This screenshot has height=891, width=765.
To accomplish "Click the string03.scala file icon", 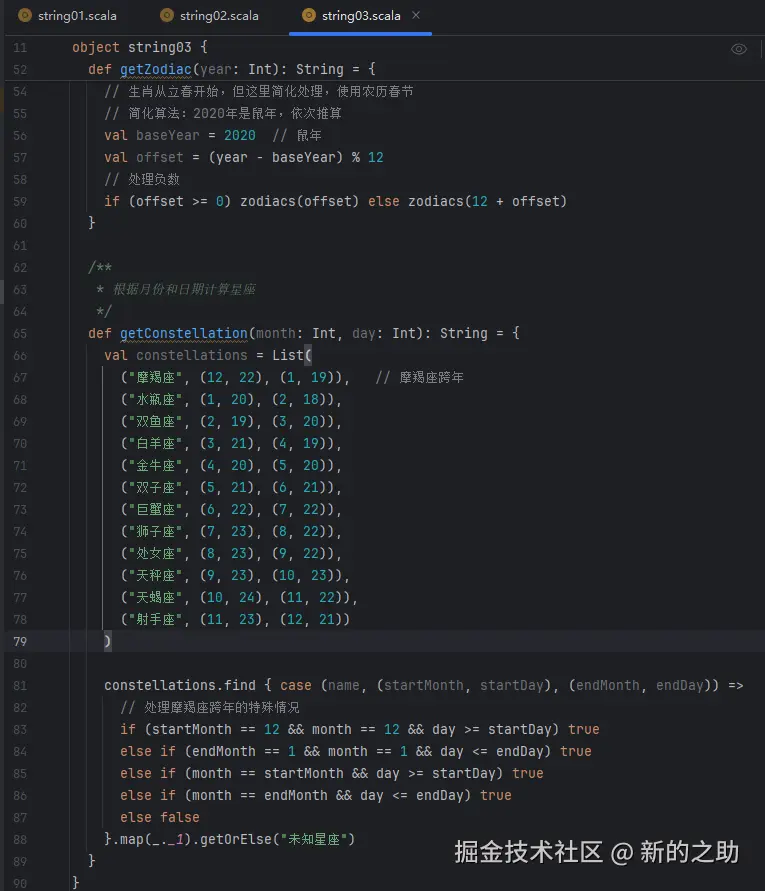I will click(309, 15).
